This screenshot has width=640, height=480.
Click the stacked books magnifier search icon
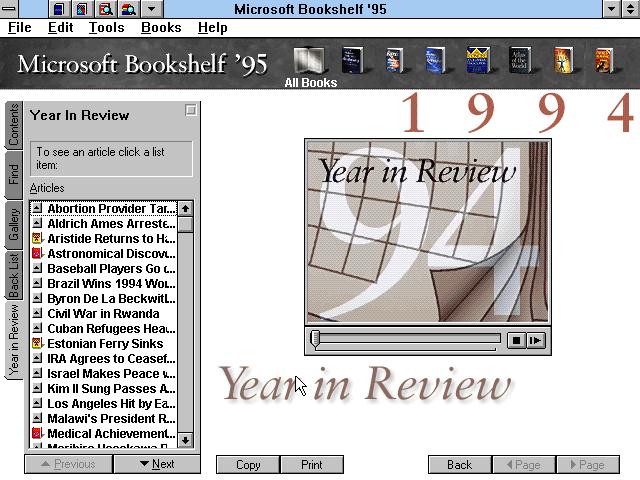coord(129,9)
